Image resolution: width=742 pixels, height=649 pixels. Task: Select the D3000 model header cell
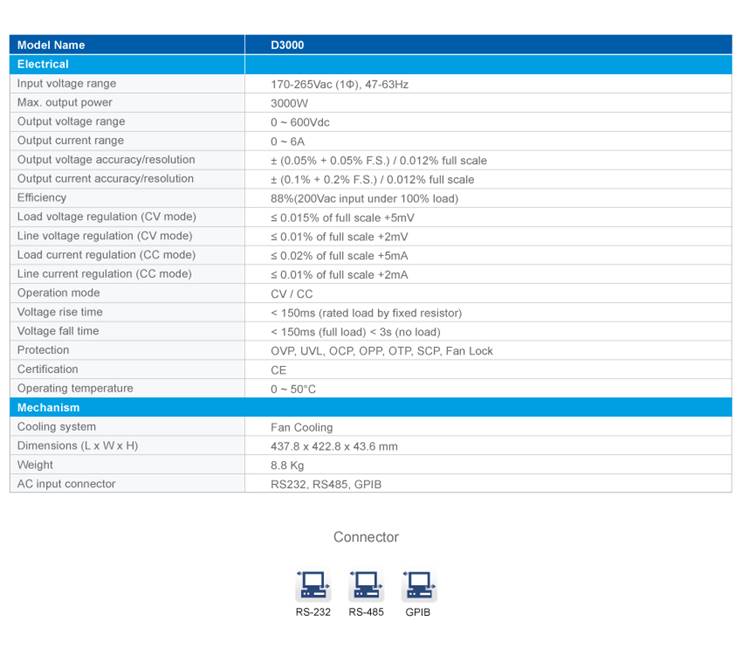tap(288, 45)
